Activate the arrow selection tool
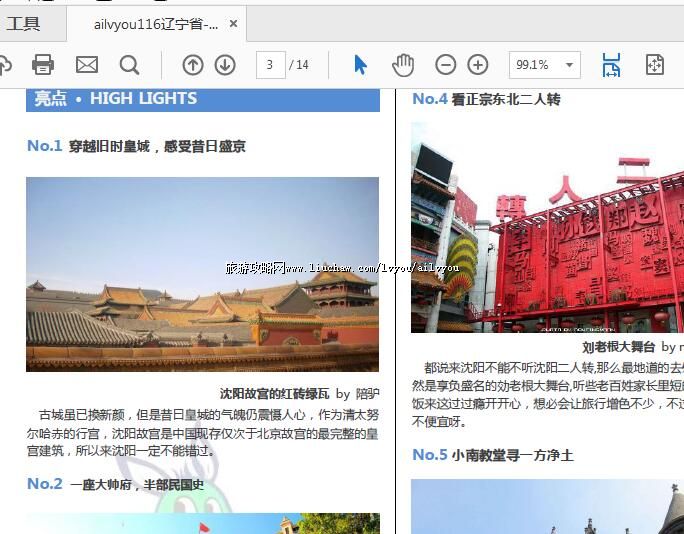Image resolution: width=684 pixels, height=534 pixels. pos(360,65)
